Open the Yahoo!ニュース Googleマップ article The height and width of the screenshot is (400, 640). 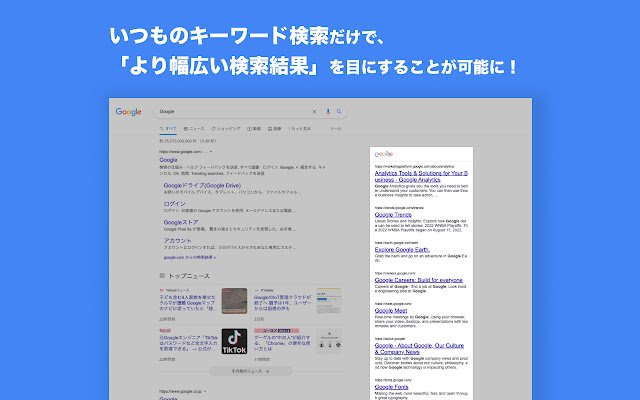click(187, 303)
